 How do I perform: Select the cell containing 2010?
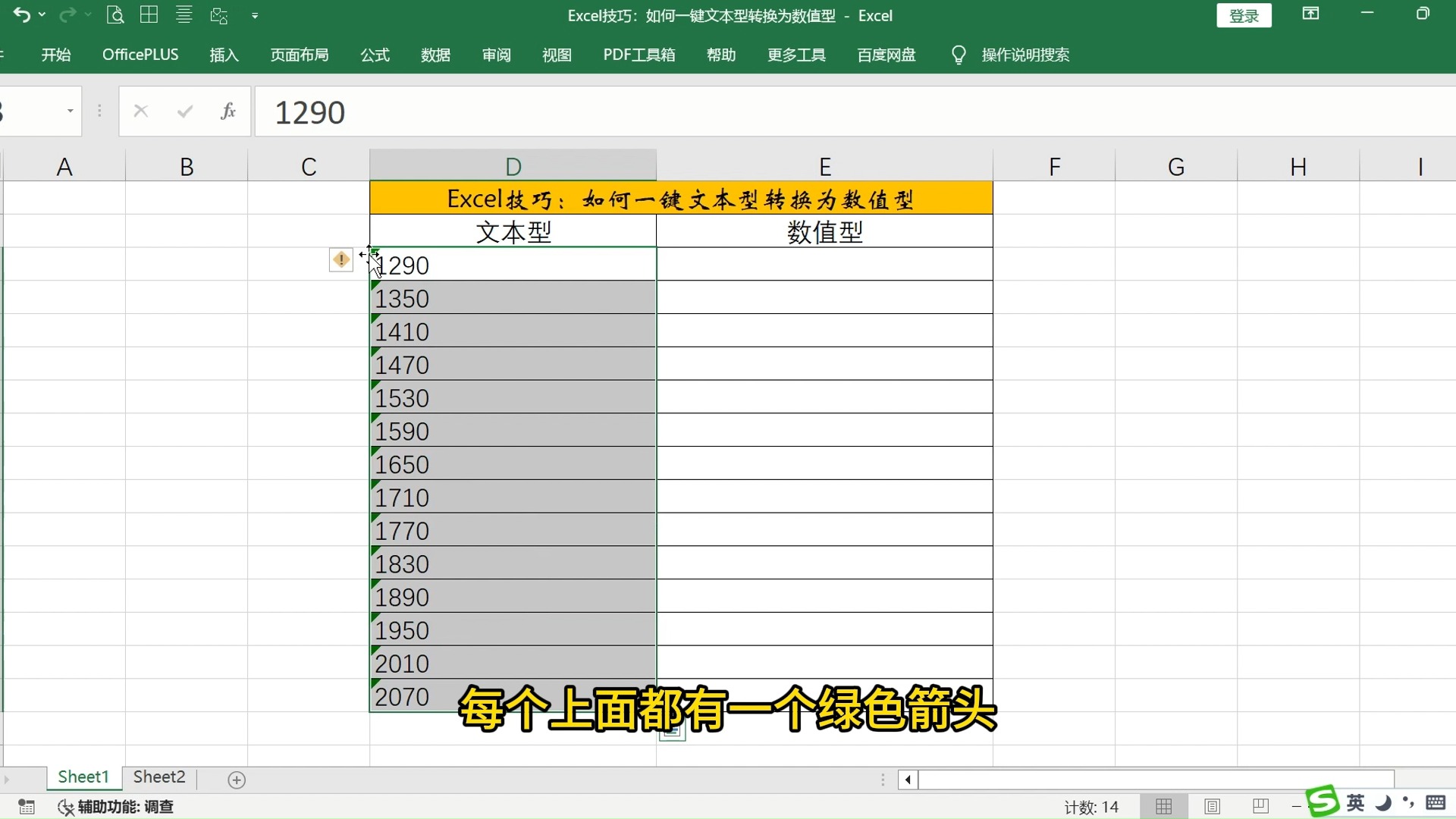click(x=513, y=663)
